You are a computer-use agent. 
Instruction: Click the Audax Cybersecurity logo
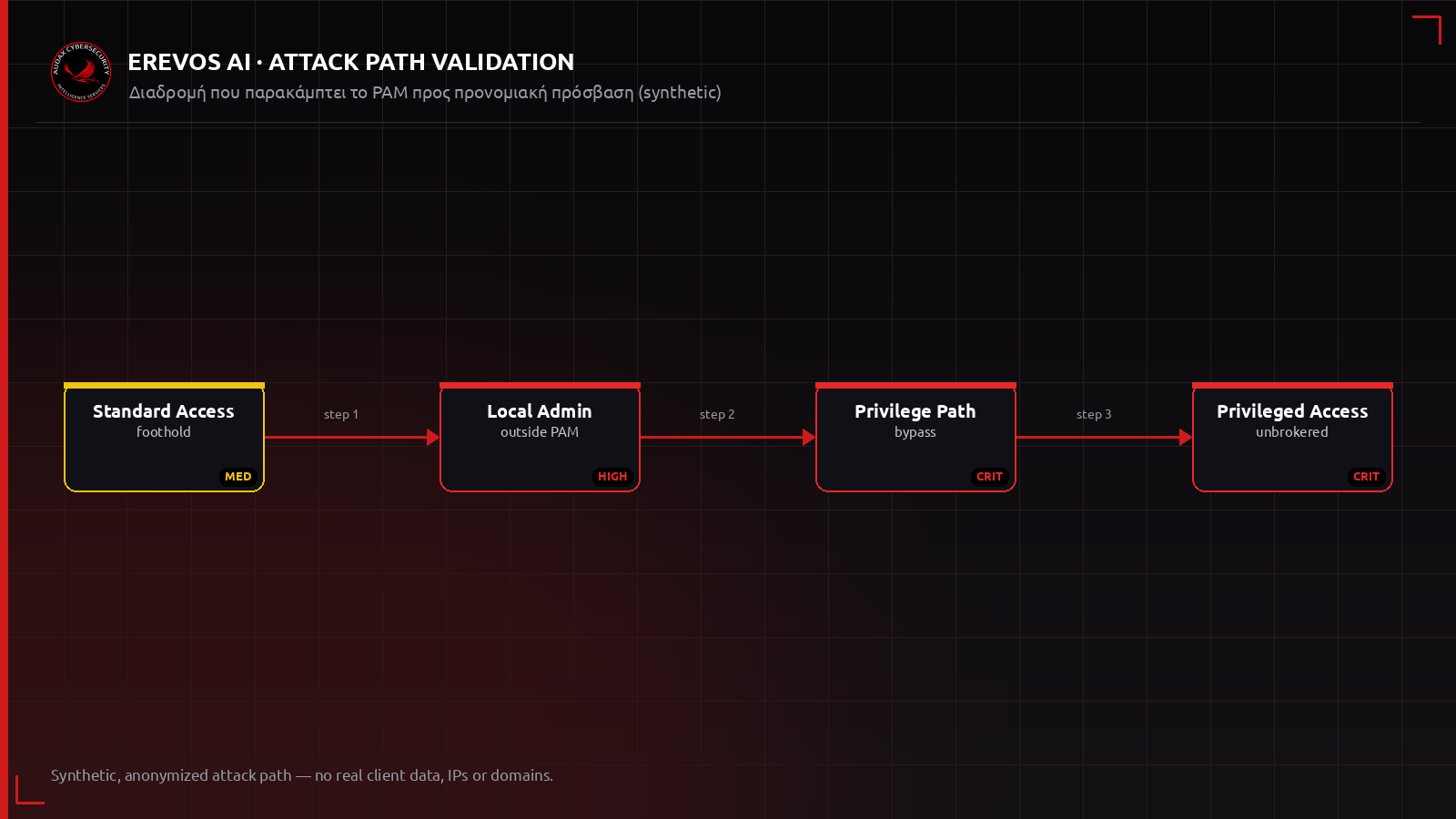click(81, 72)
